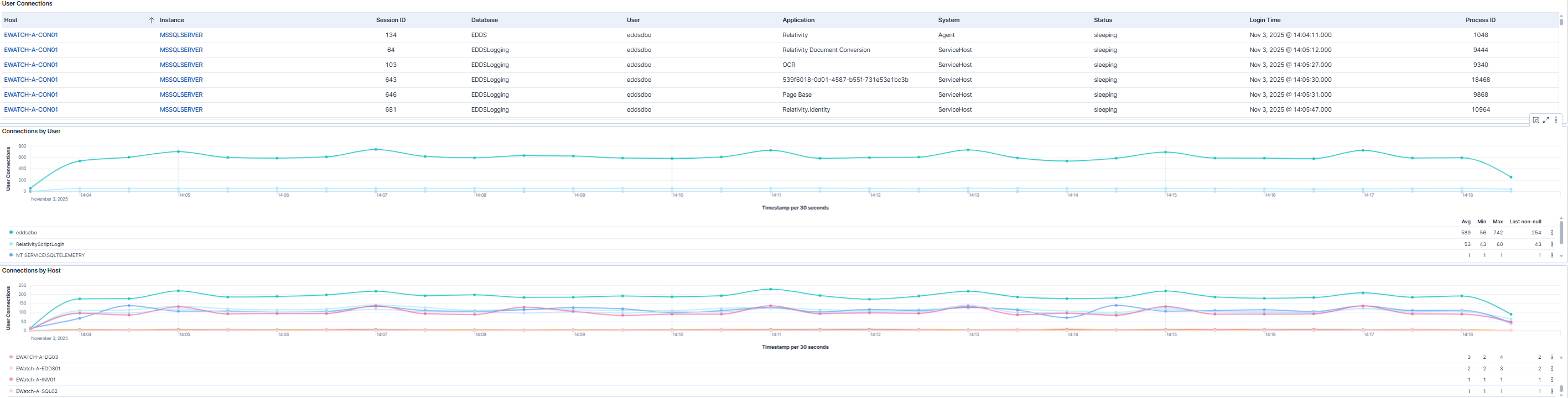Toggle RelativityScriptLogin series via legend label
This screenshot has height=398, width=1568.
40,244
